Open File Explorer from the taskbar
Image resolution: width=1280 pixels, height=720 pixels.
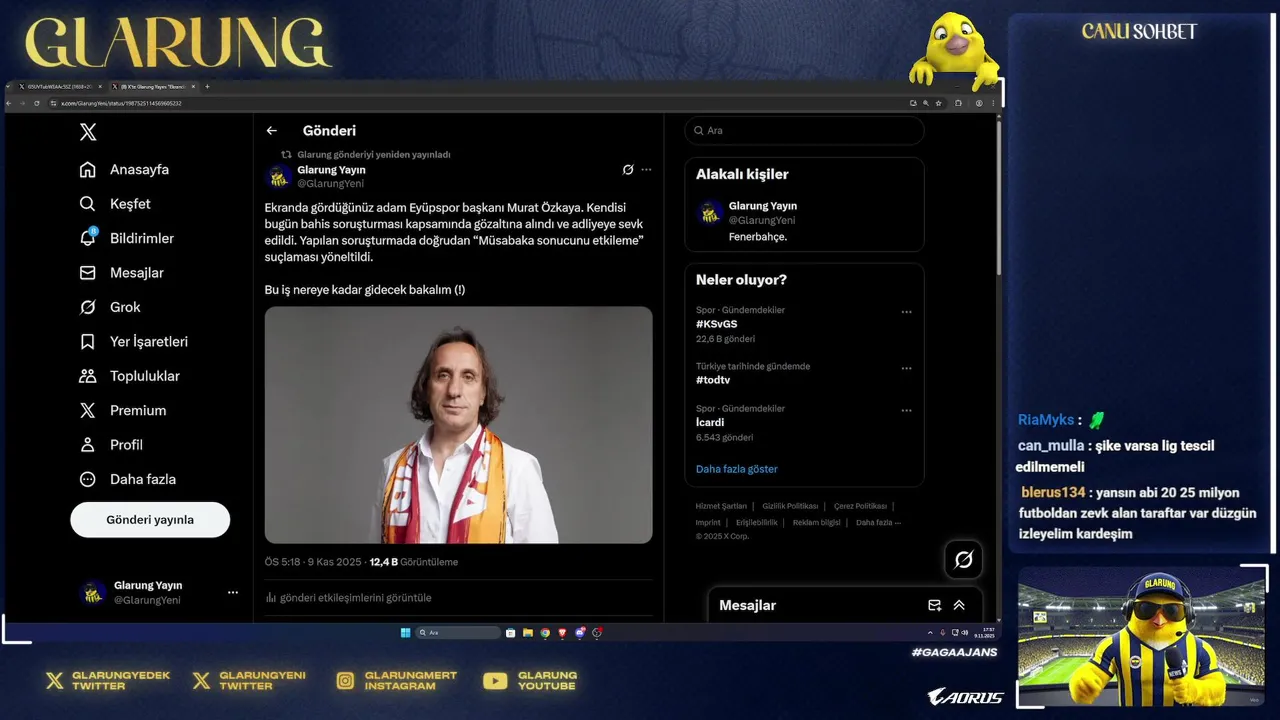527,632
